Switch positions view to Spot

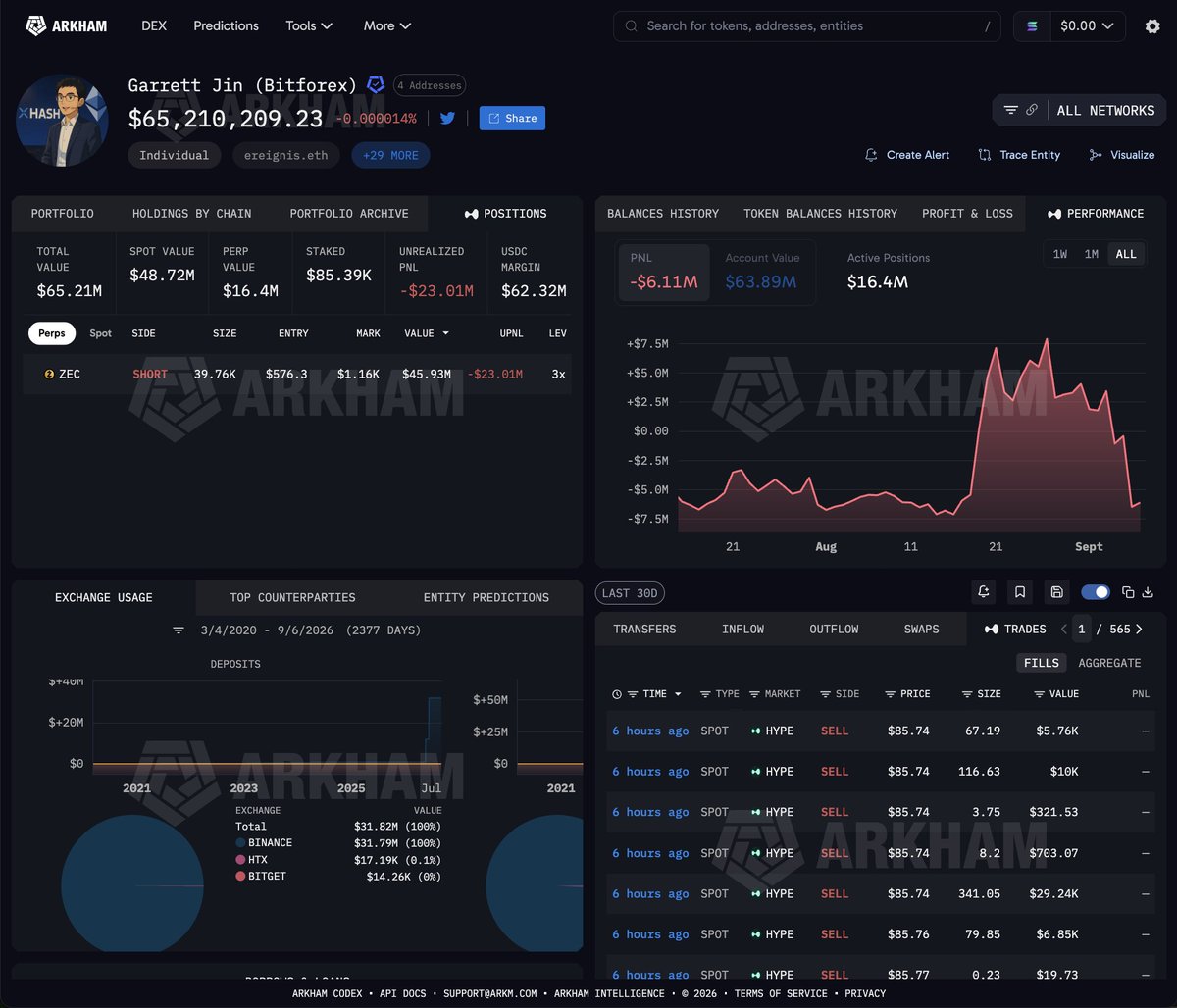click(101, 333)
